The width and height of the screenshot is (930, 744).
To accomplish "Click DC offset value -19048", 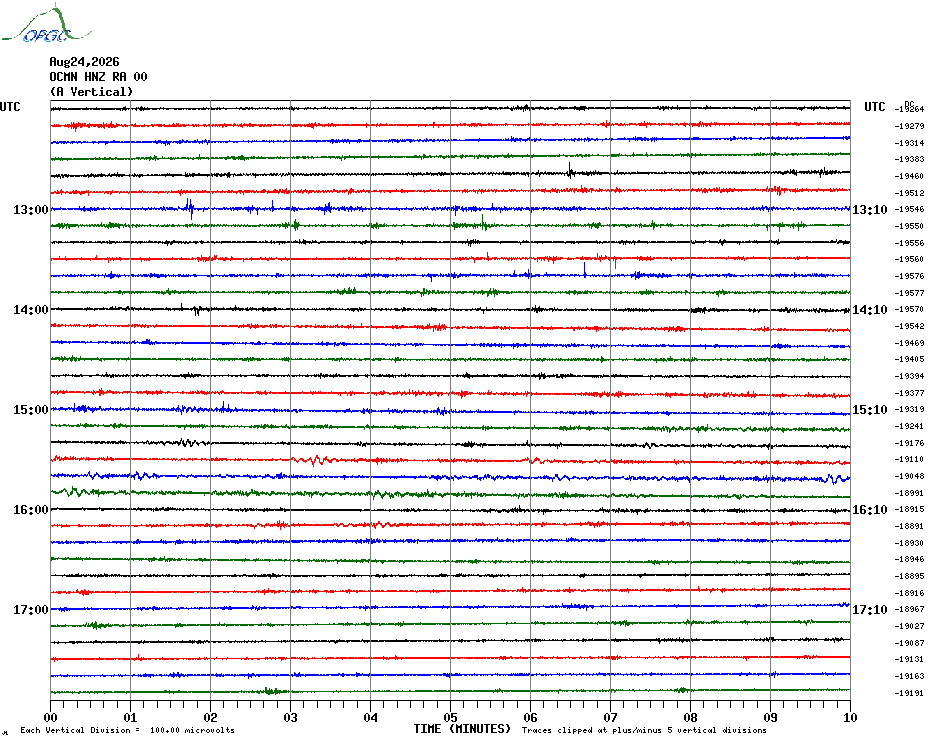I will click(x=909, y=476).
